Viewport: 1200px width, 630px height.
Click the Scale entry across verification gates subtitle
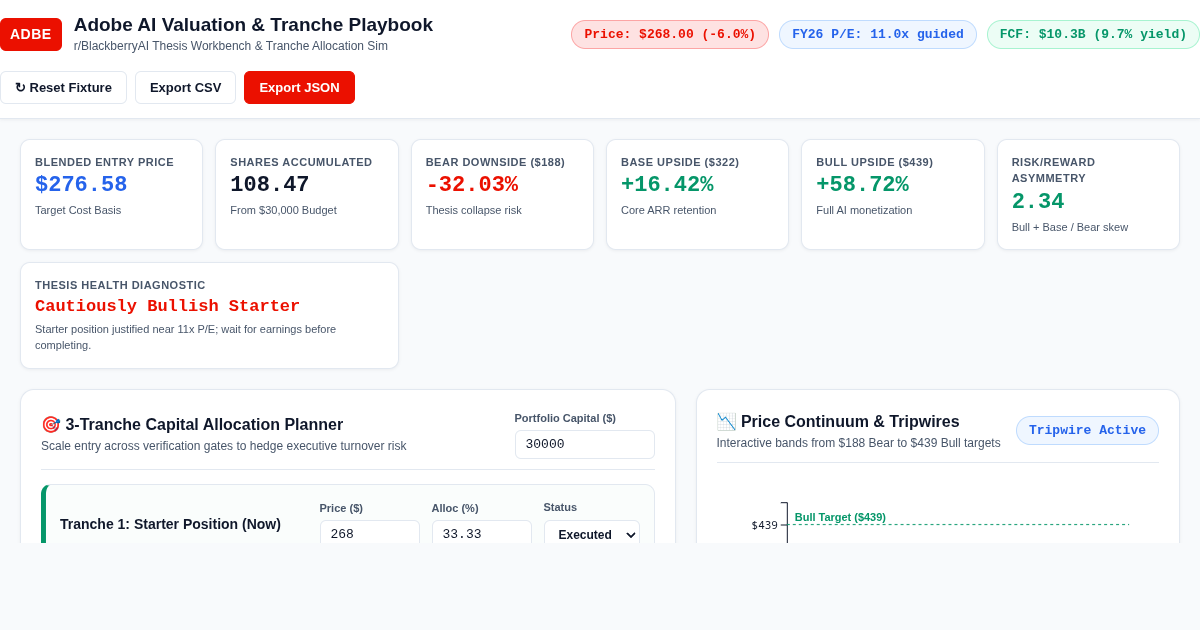pos(224,446)
